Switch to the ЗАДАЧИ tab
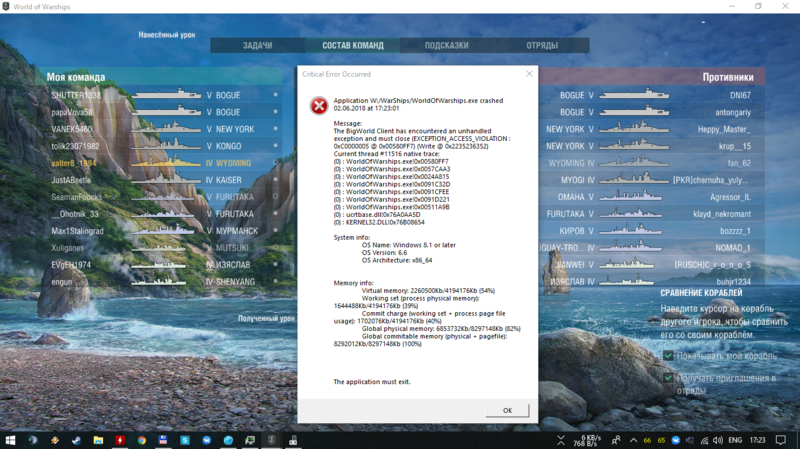The width and height of the screenshot is (800, 449). pos(258,45)
